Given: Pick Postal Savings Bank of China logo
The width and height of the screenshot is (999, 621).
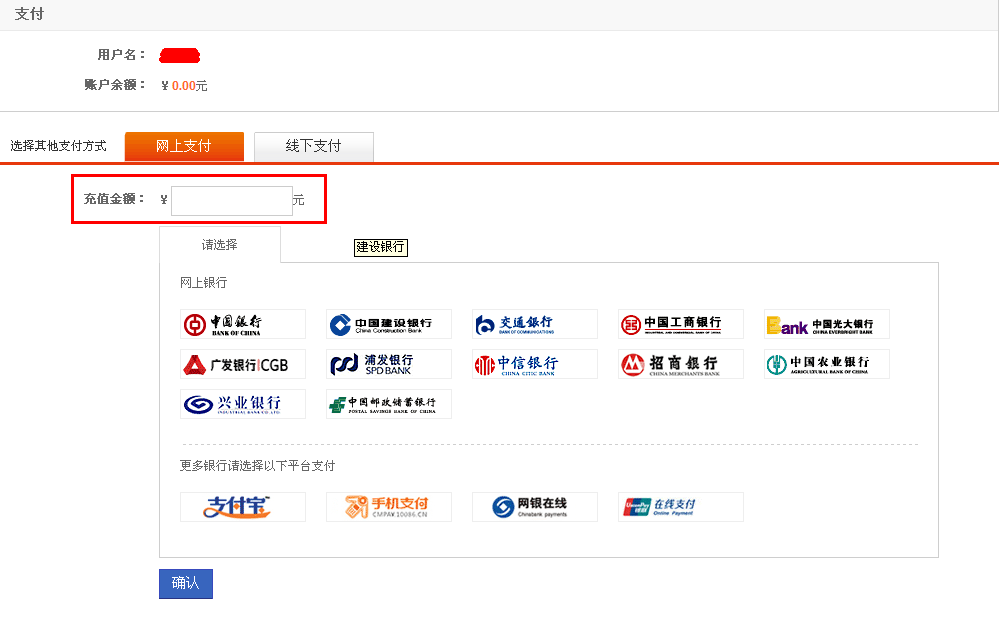Looking at the screenshot, I should (389, 404).
